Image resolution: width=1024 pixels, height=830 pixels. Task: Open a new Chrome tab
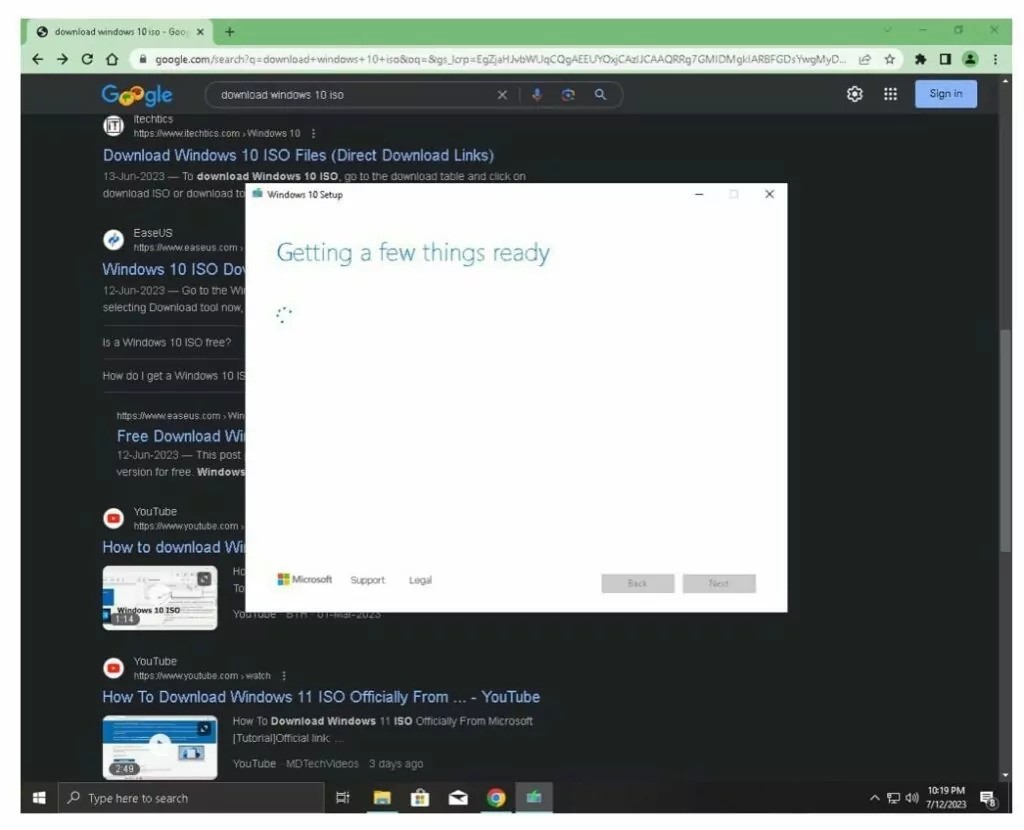[230, 31]
